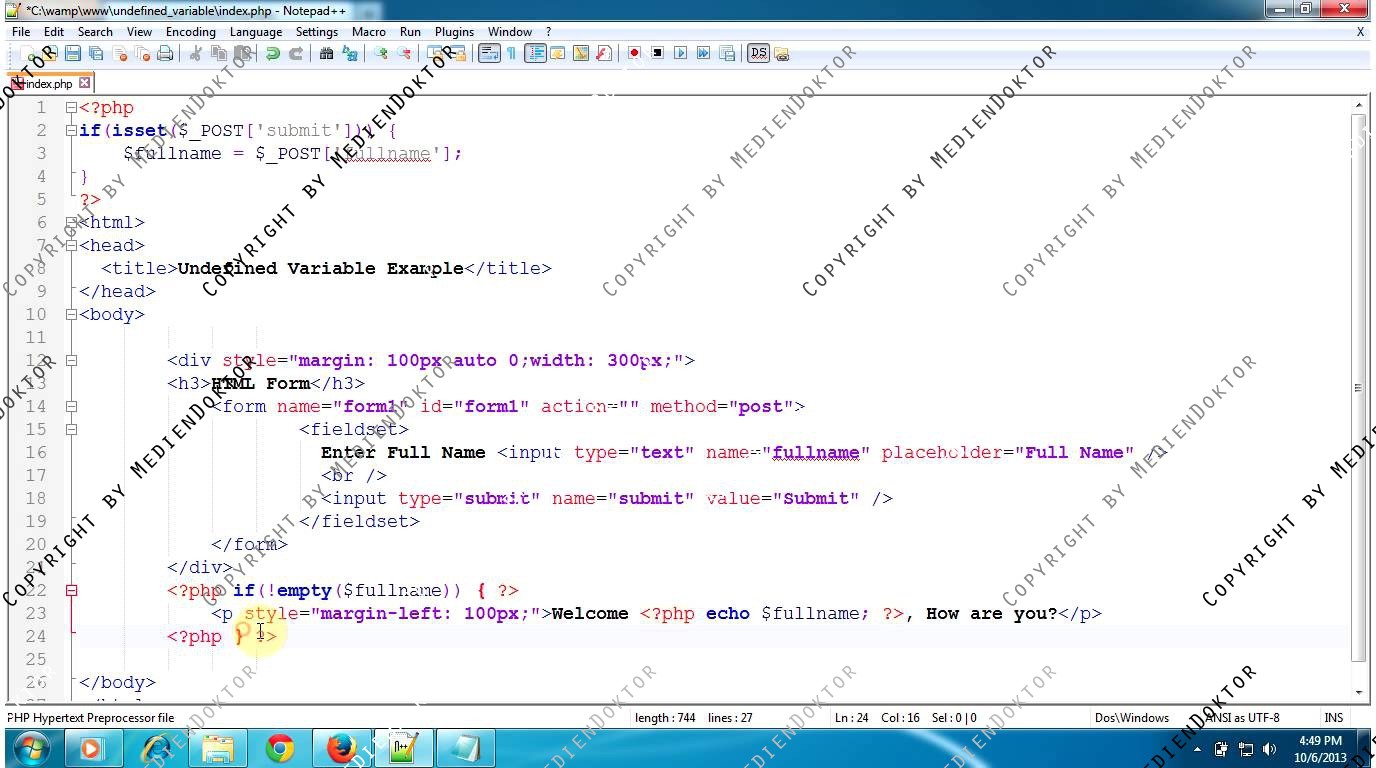Screen dimensions: 1376x768
Task: Close the index.php tab with its X
Action: [85, 84]
